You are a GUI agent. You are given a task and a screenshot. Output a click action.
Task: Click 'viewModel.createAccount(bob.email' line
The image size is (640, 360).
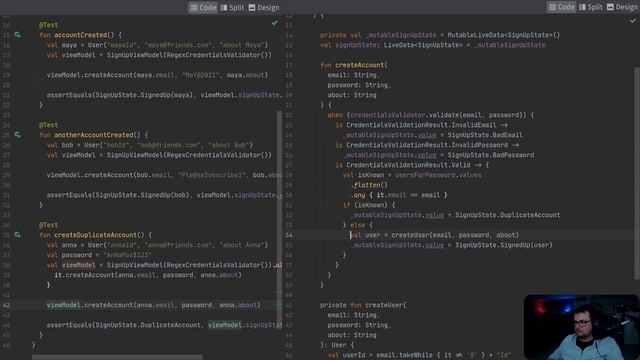pos(164,175)
